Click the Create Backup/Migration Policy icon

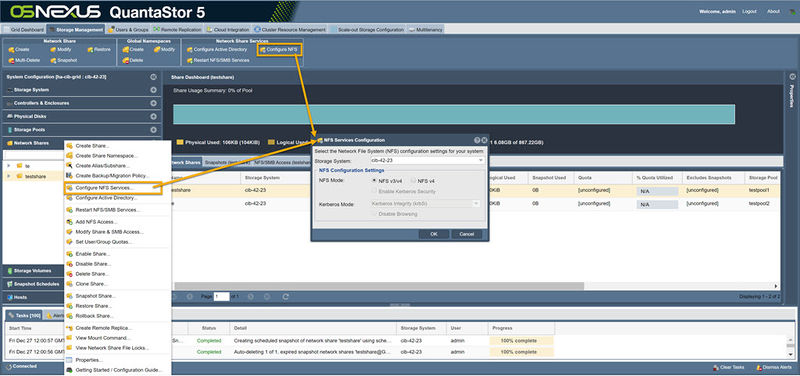click(69, 176)
